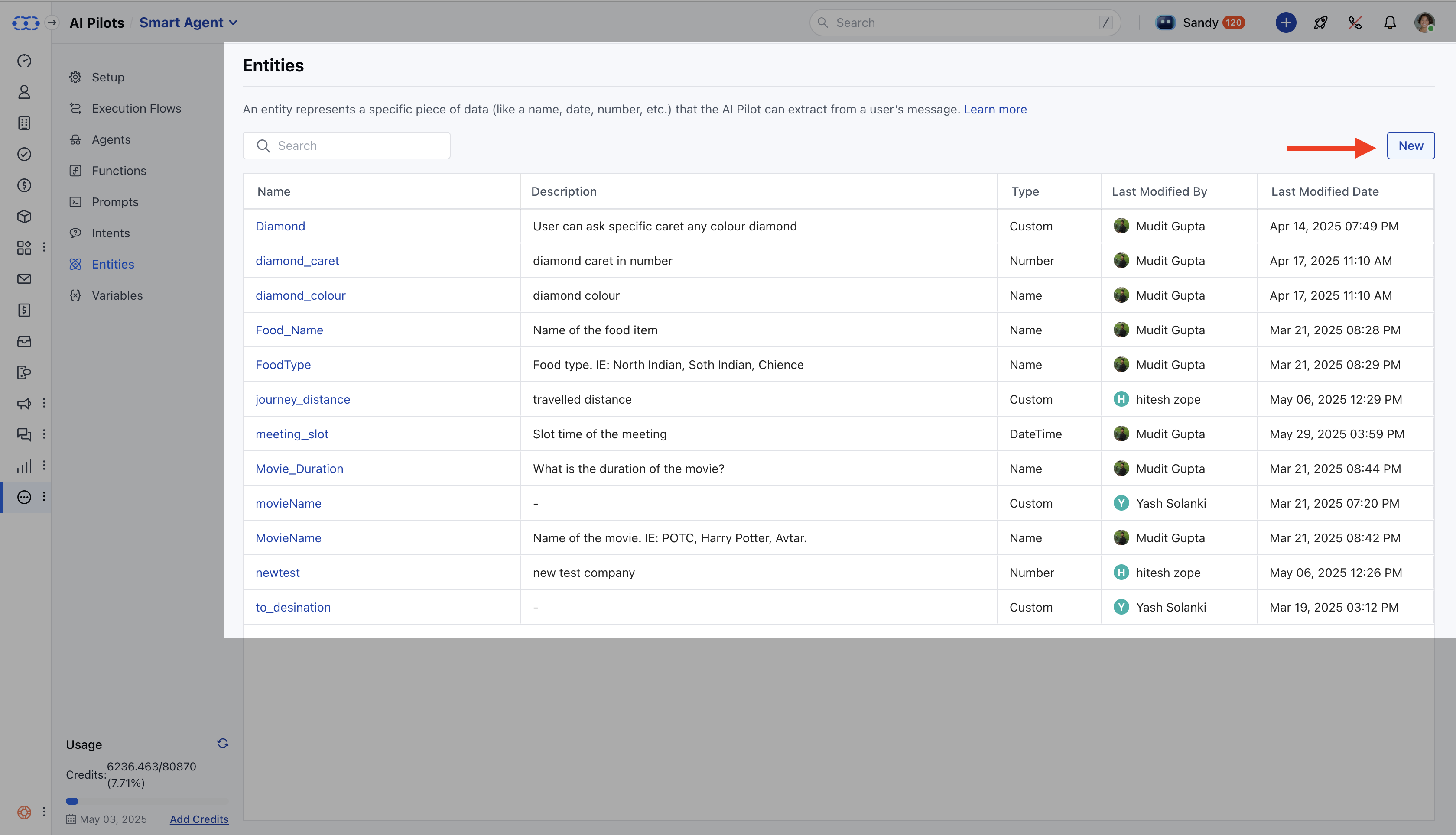
Task: Expand the sidebar arrow toggle
Action: (x=52, y=23)
